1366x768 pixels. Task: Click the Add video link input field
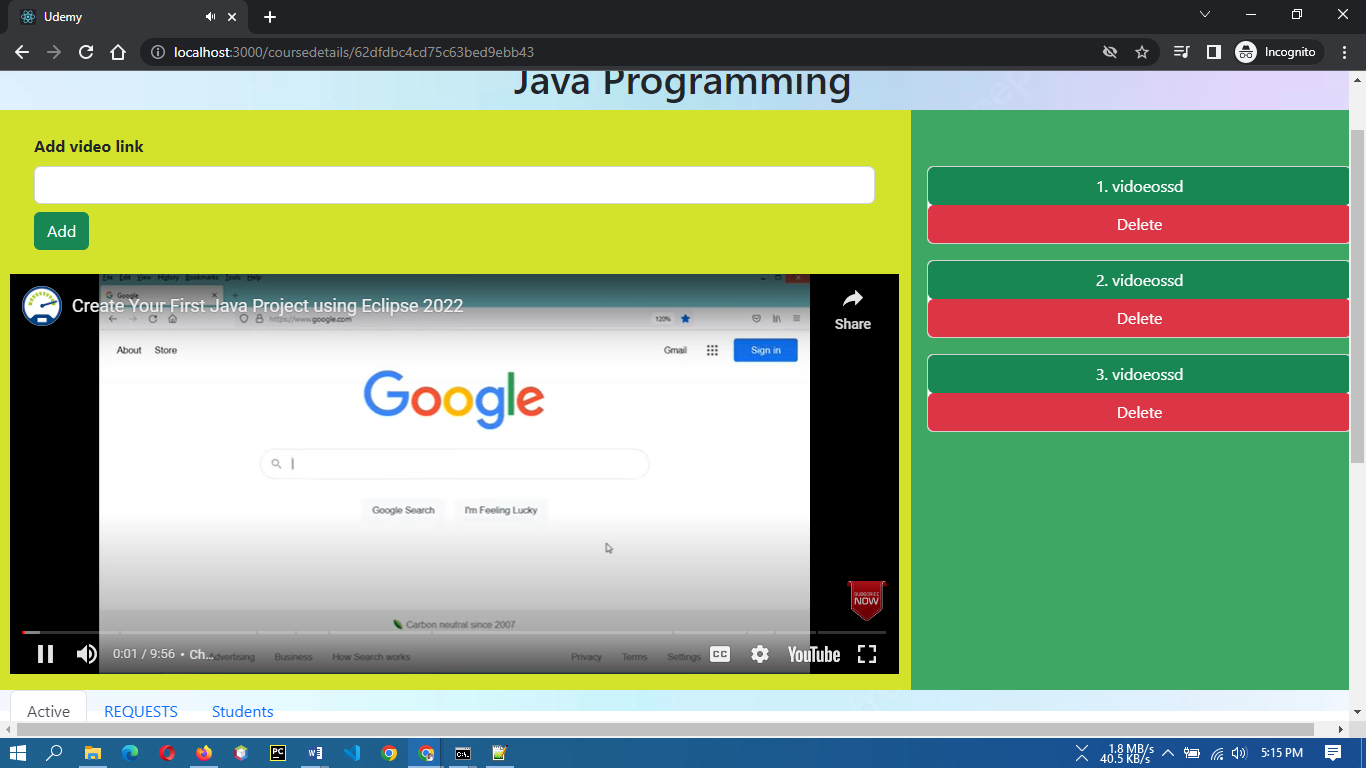coord(454,185)
